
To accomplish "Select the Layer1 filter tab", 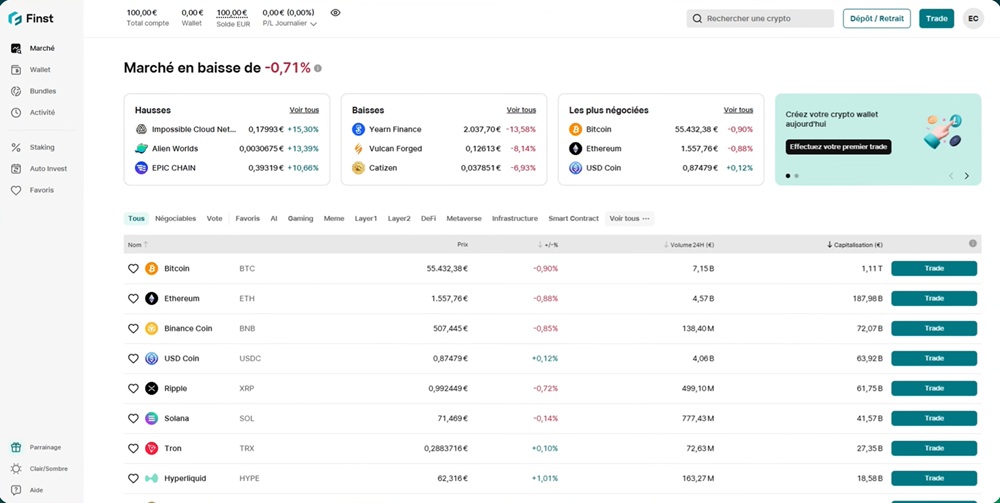I will click(365, 219).
